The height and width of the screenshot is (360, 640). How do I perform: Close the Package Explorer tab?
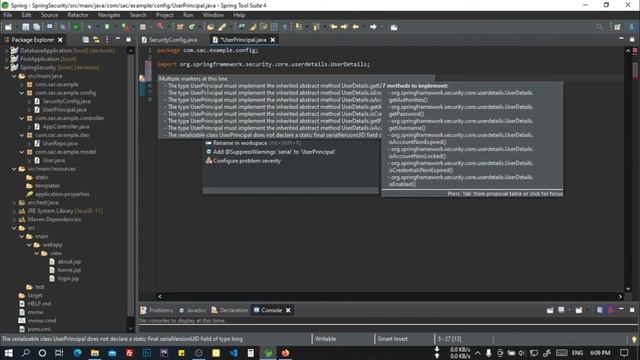pos(60,40)
